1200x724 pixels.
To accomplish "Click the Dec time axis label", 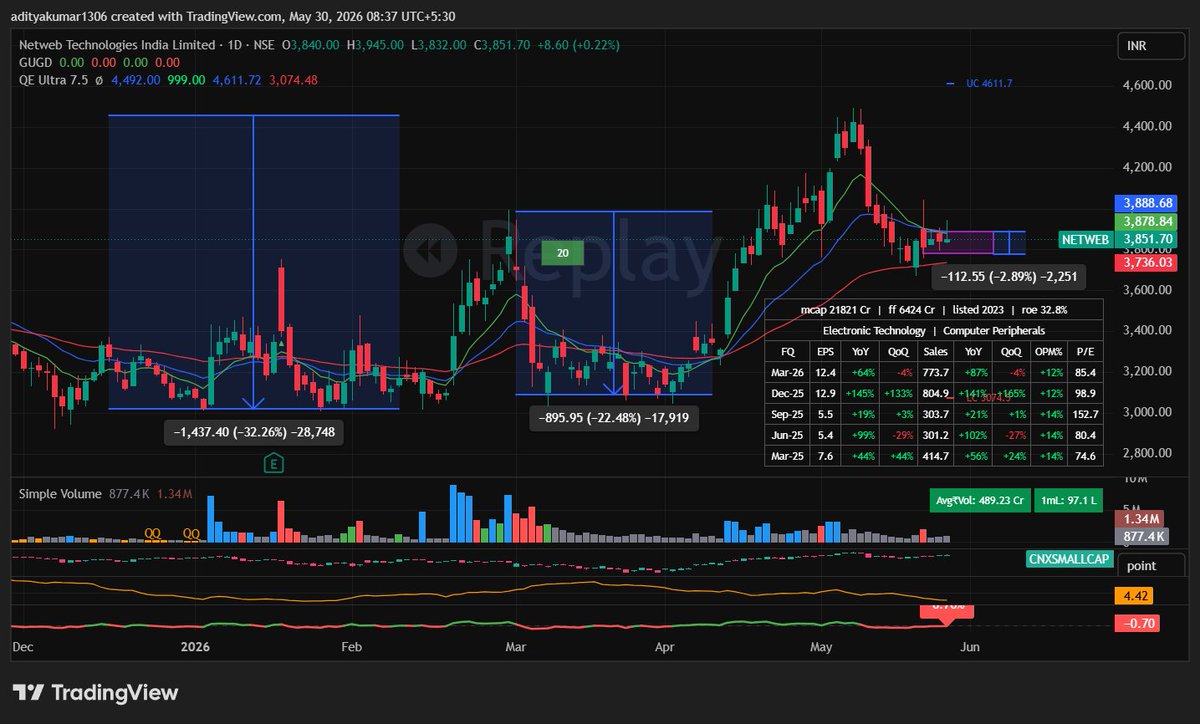I will click(x=22, y=647).
